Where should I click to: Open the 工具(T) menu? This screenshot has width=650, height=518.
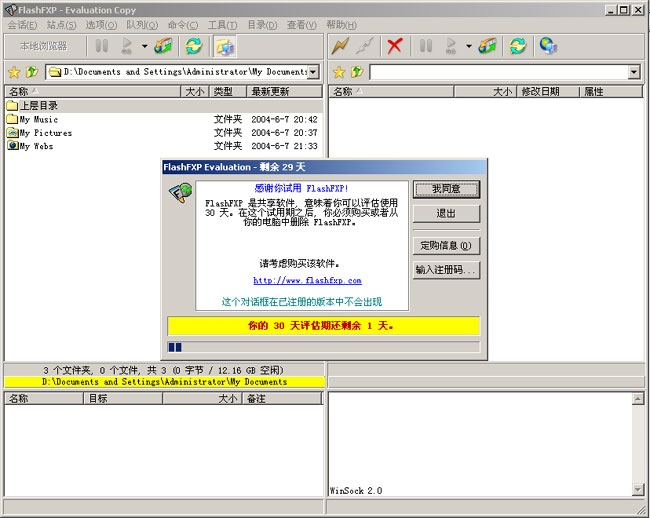pos(223,25)
